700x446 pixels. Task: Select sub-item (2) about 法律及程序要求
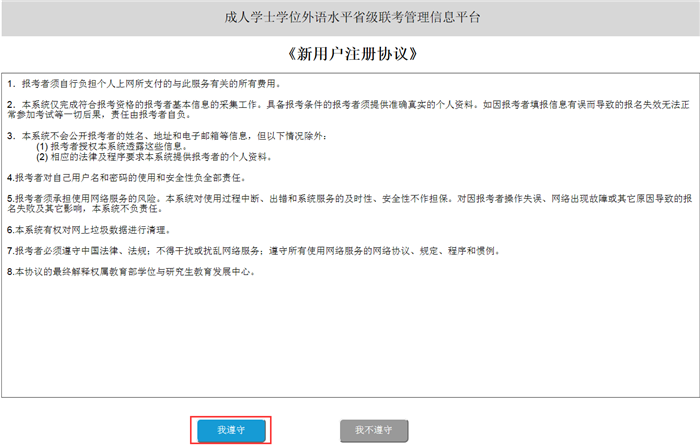click(150, 157)
